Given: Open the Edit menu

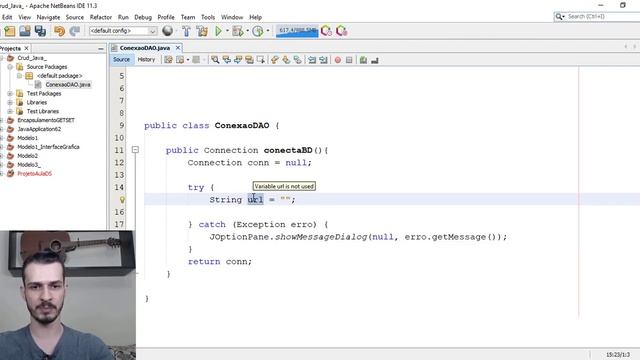Looking at the screenshot, I should point(7,17).
